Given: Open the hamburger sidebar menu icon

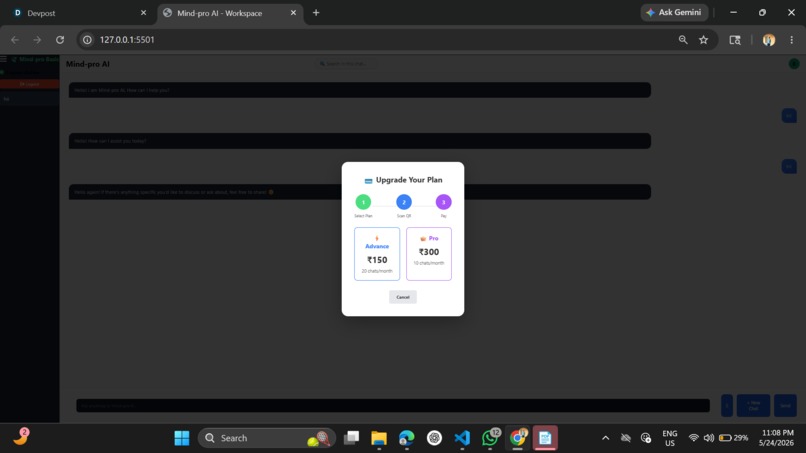Looking at the screenshot, I should [x=4, y=59].
